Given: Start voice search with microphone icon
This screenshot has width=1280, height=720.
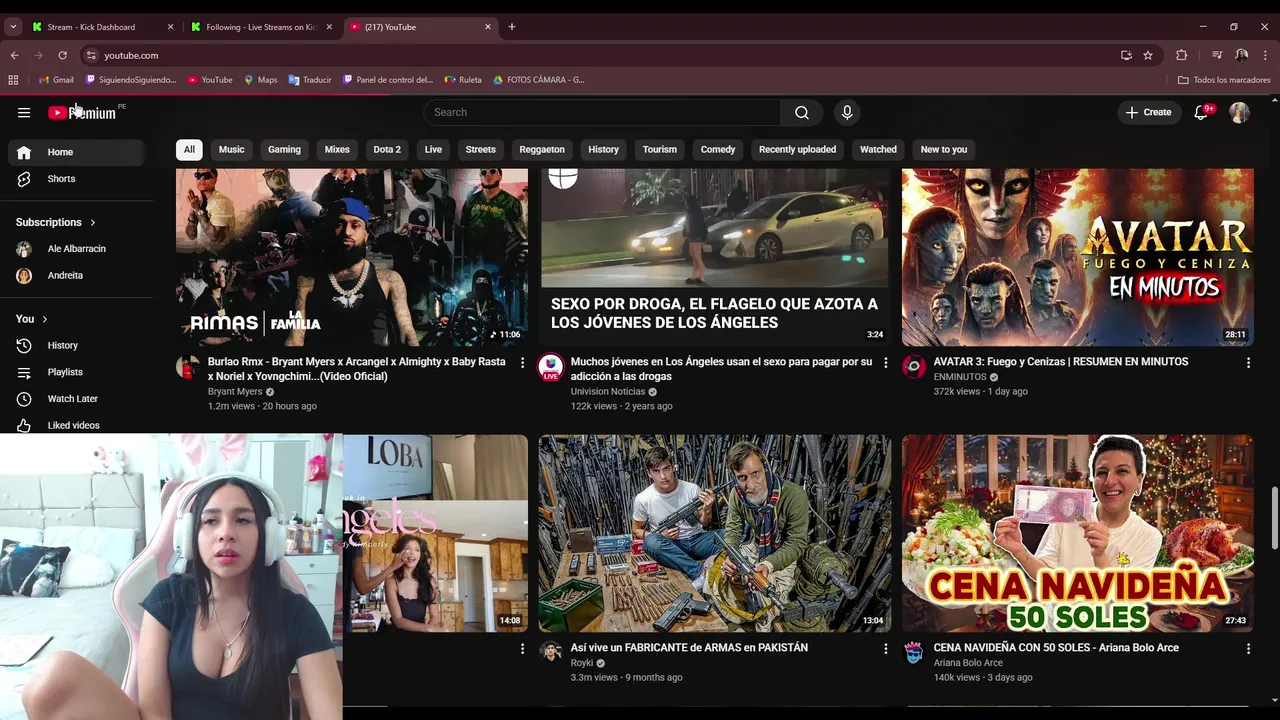Looking at the screenshot, I should [847, 113].
